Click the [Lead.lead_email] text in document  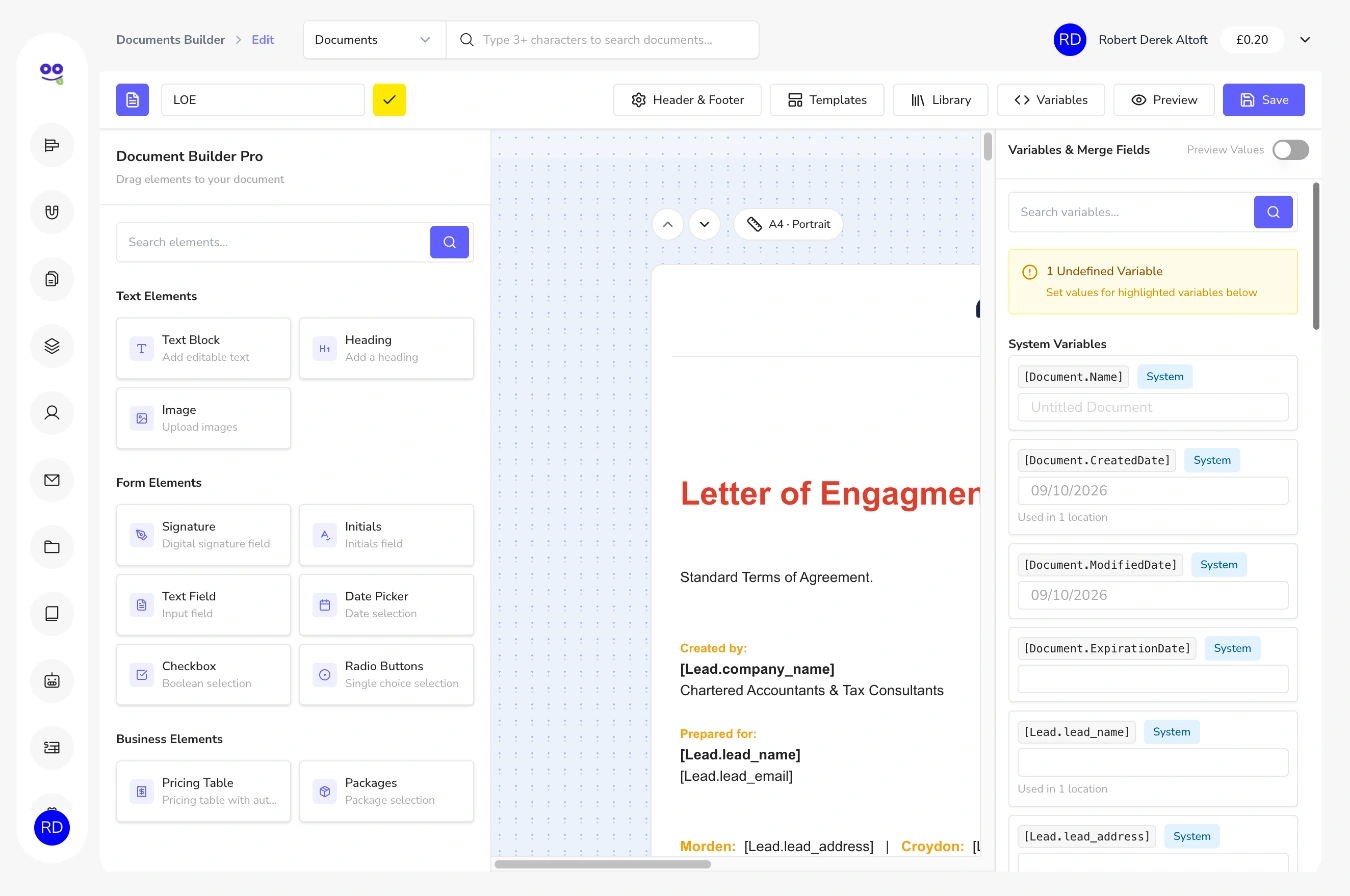pos(736,776)
